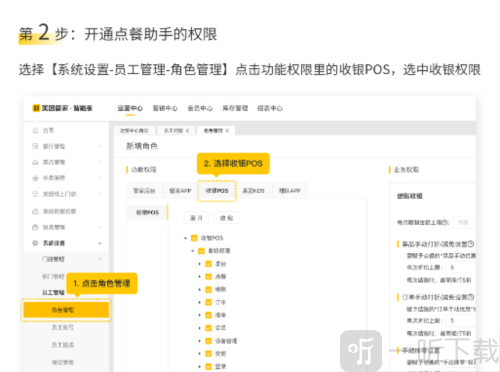The height and width of the screenshot is (372, 500).
Task: Click the icon beside 美团线上门店
Action: click(35, 194)
